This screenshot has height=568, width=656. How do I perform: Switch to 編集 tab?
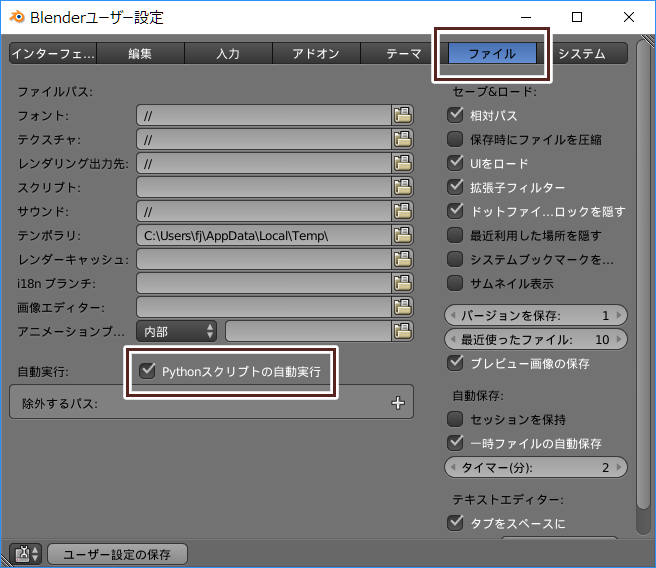[141, 54]
